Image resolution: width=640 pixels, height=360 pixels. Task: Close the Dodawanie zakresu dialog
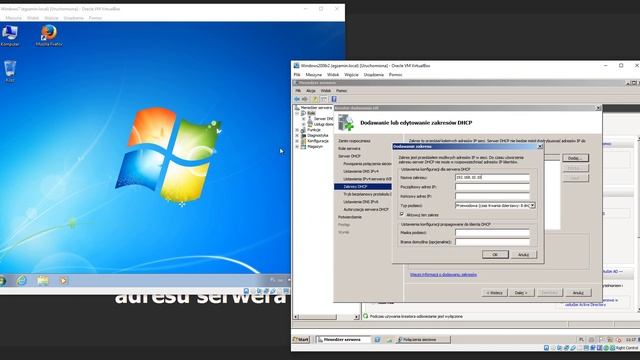point(540,146)
